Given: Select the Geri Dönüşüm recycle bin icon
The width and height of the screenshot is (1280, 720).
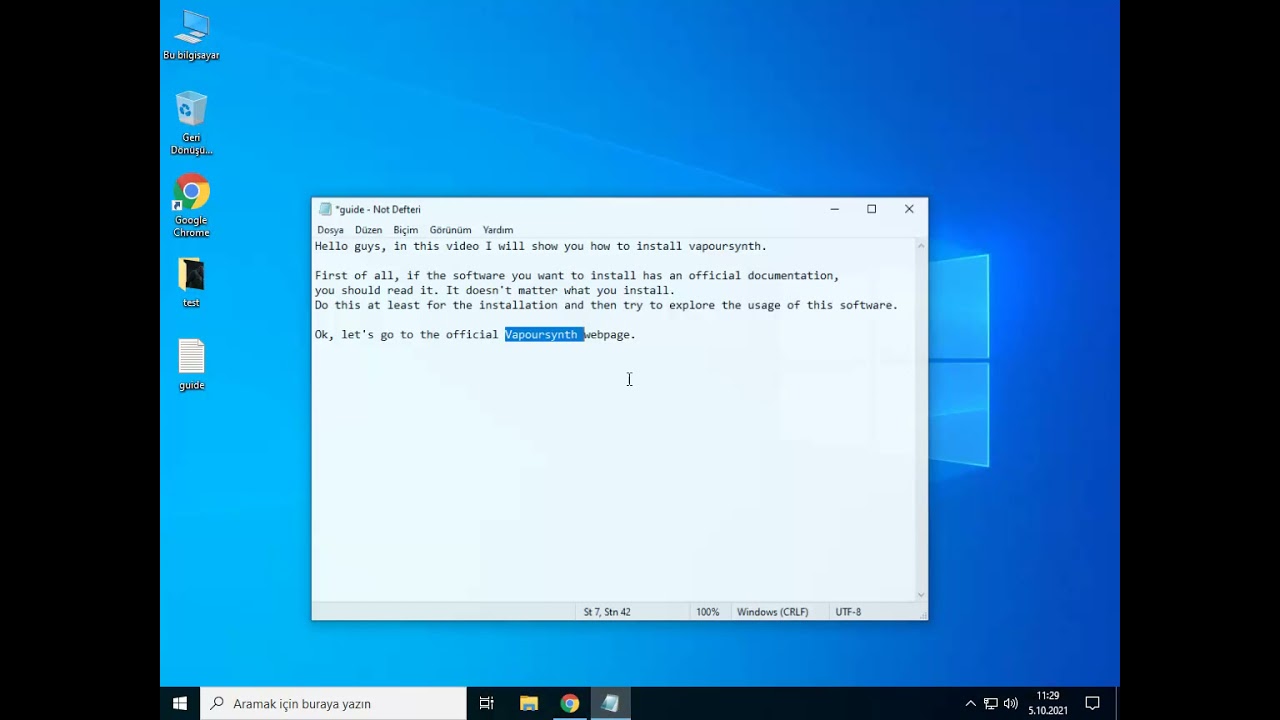Looking at the screenshot, I should click(x=191, y=122).
